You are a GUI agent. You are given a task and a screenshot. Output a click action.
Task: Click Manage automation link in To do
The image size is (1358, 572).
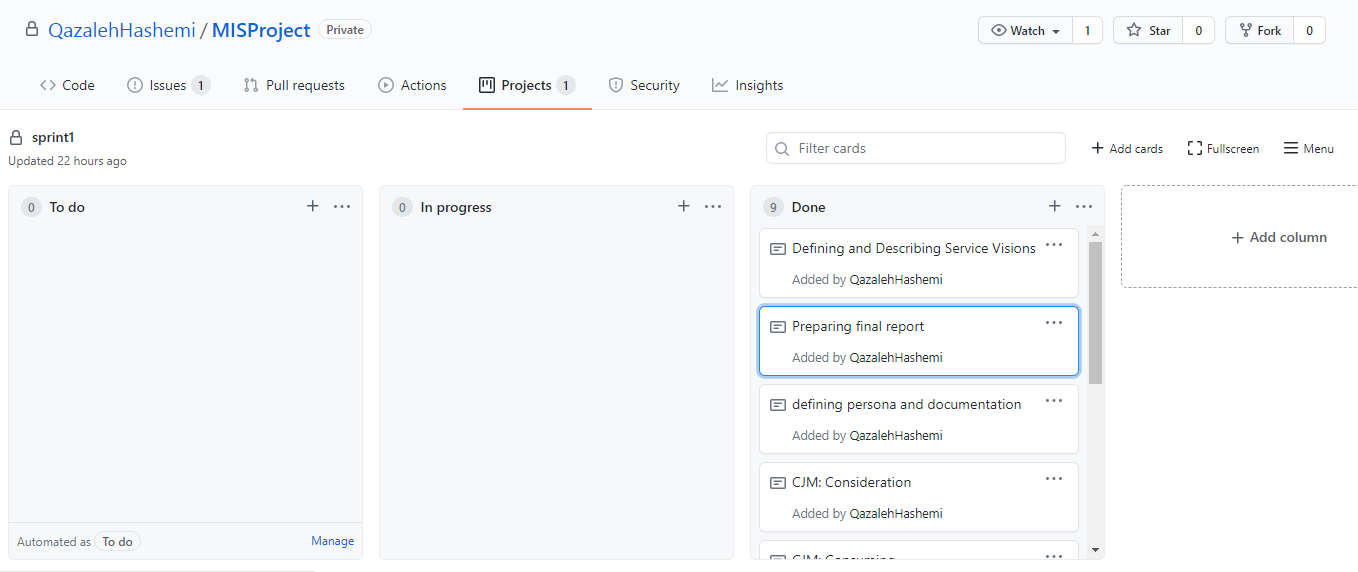click(332, 541)
